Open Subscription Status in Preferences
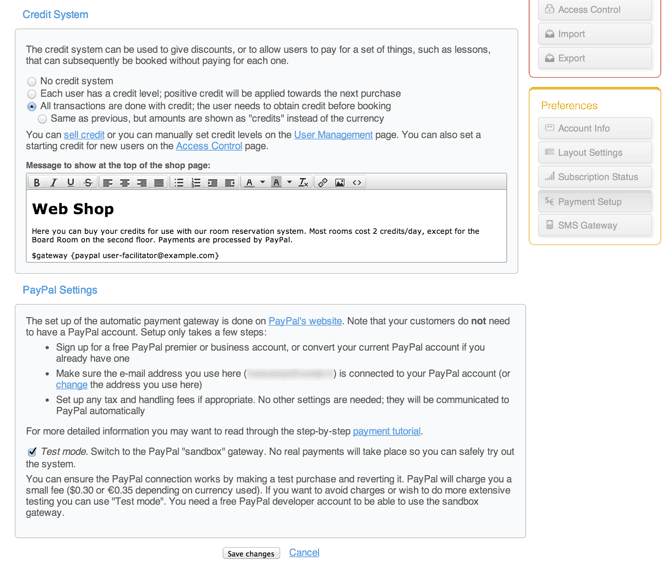The width and height of the screenshot is (672, 567). tap(596, 177)
